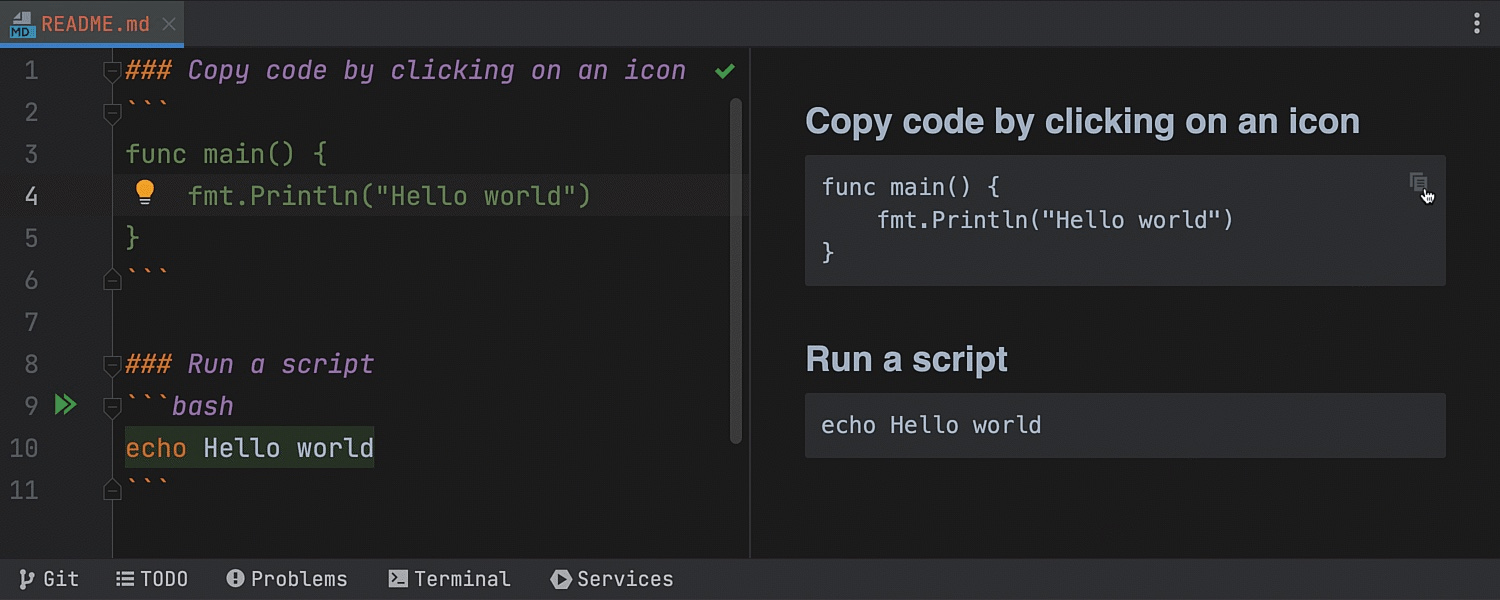The height and width of the screenshot is (600, 1500).
Task: Close the README.md tab
Action: 168,24
